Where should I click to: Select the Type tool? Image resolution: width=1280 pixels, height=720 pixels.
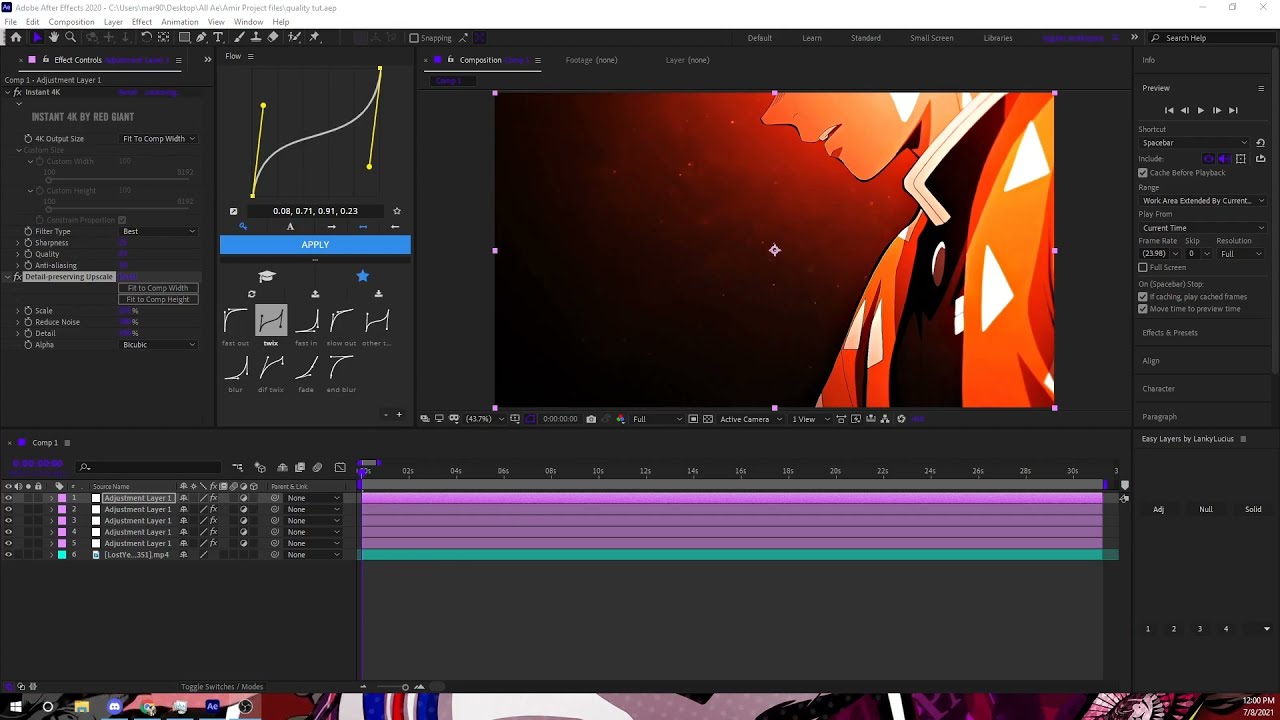(218, 37)
